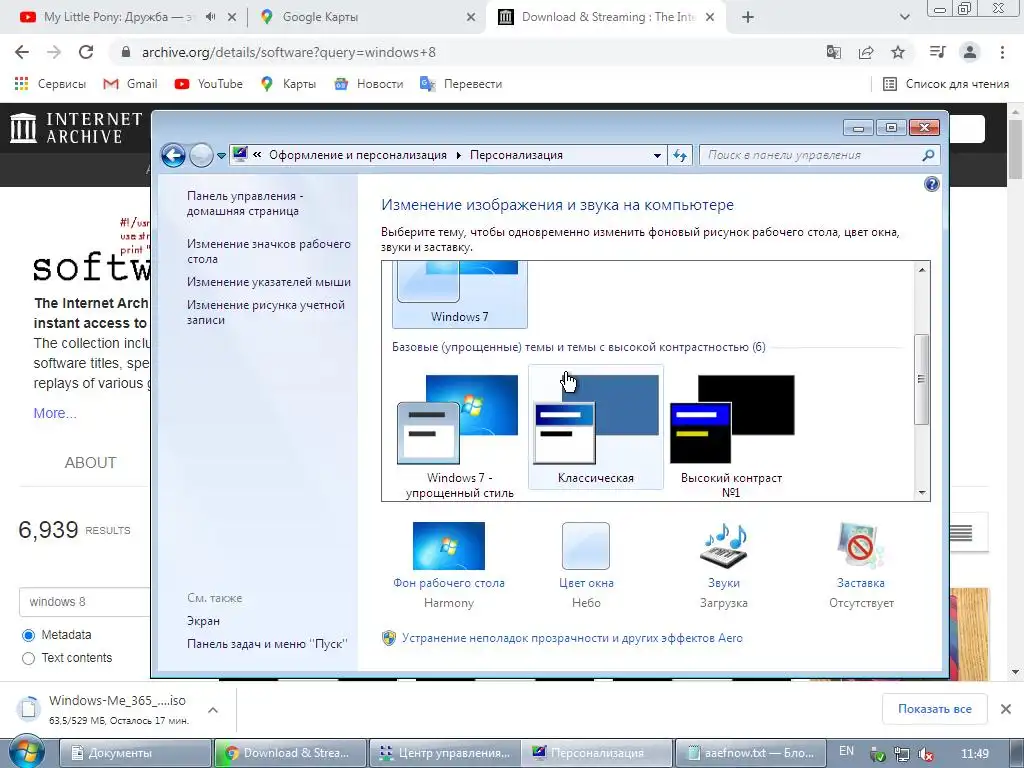Expand Chrome tab search chevron

coord(904,18)
